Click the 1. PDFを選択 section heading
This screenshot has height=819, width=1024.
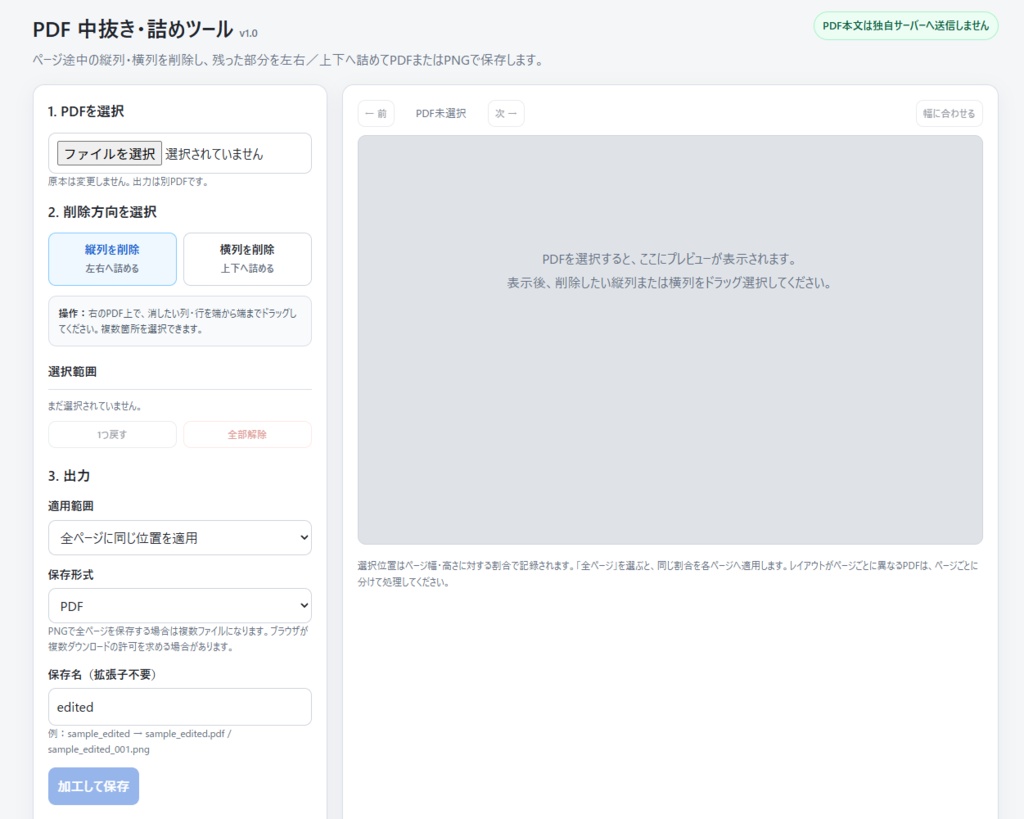point(86,111)
